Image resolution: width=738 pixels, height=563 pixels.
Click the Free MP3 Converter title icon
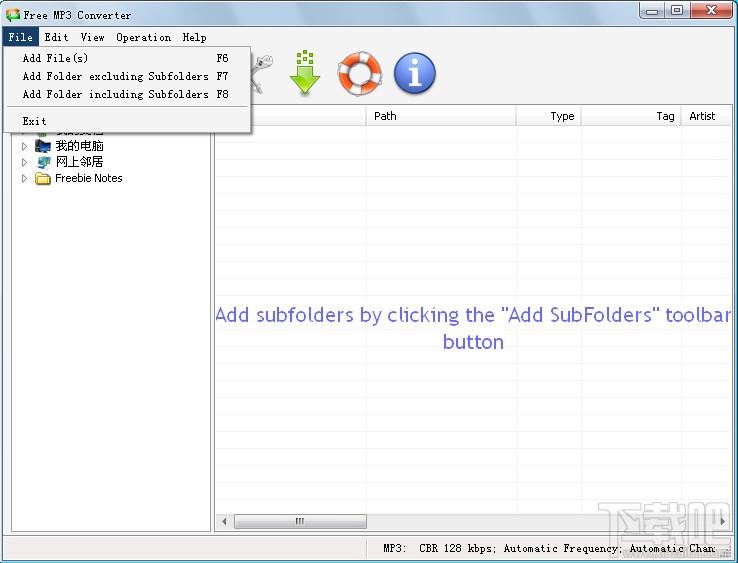tap(12, 15)
